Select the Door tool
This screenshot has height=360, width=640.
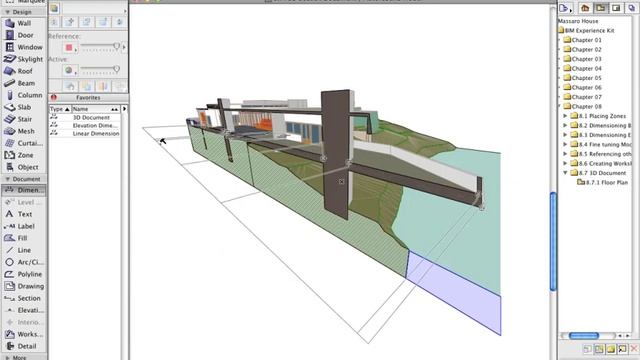[x=24, y=35]
